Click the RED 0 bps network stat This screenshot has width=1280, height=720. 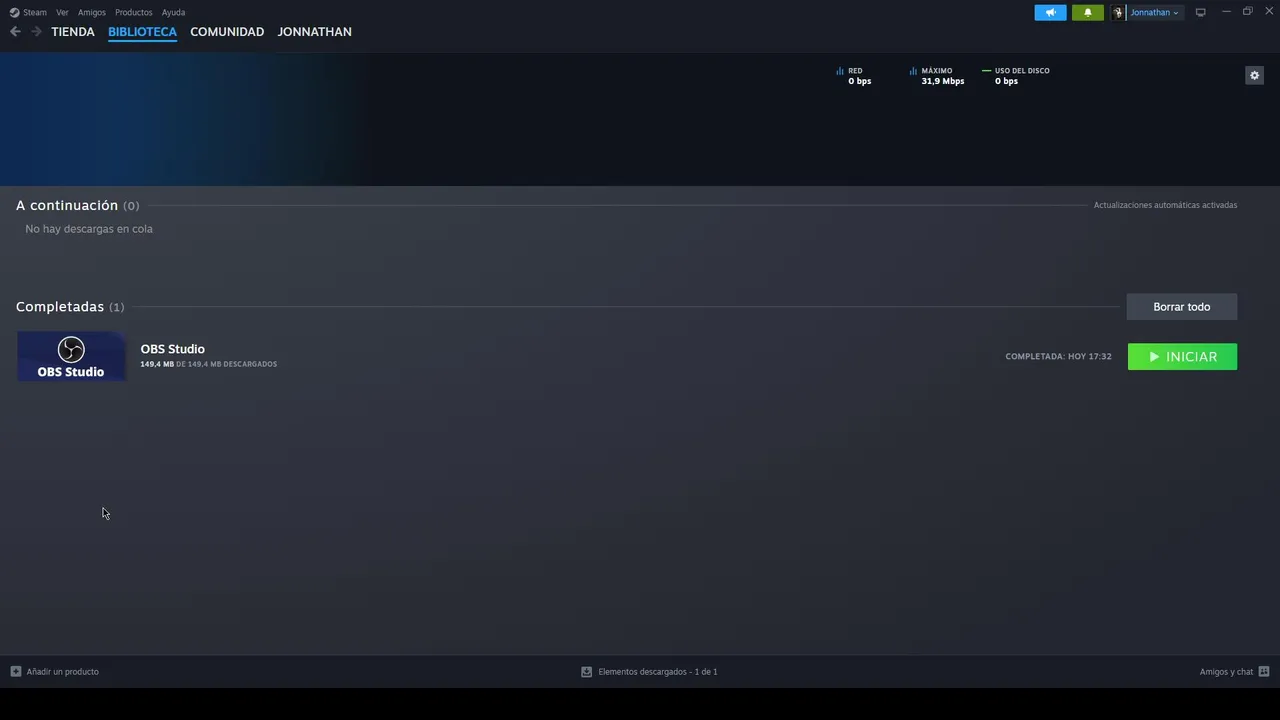click(x=854, y=76)
